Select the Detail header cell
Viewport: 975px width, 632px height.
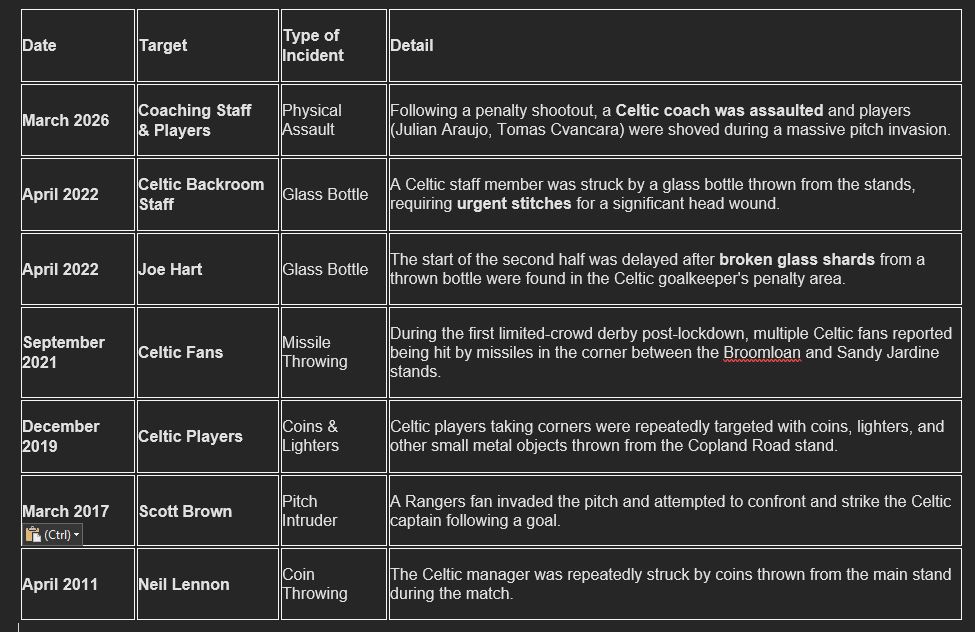coord(675,45)
